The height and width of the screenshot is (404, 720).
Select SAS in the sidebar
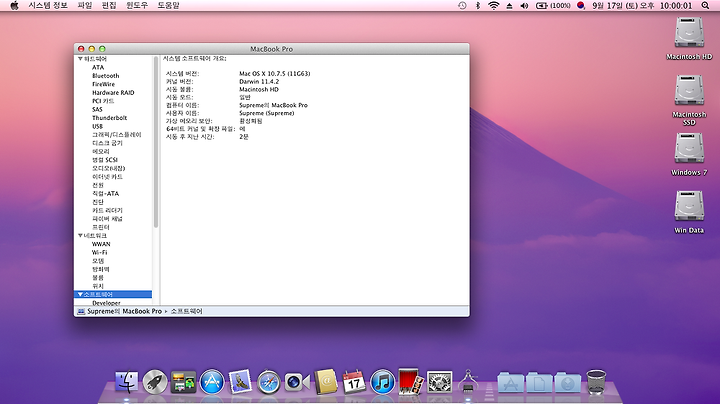click(x=97, y=109)
